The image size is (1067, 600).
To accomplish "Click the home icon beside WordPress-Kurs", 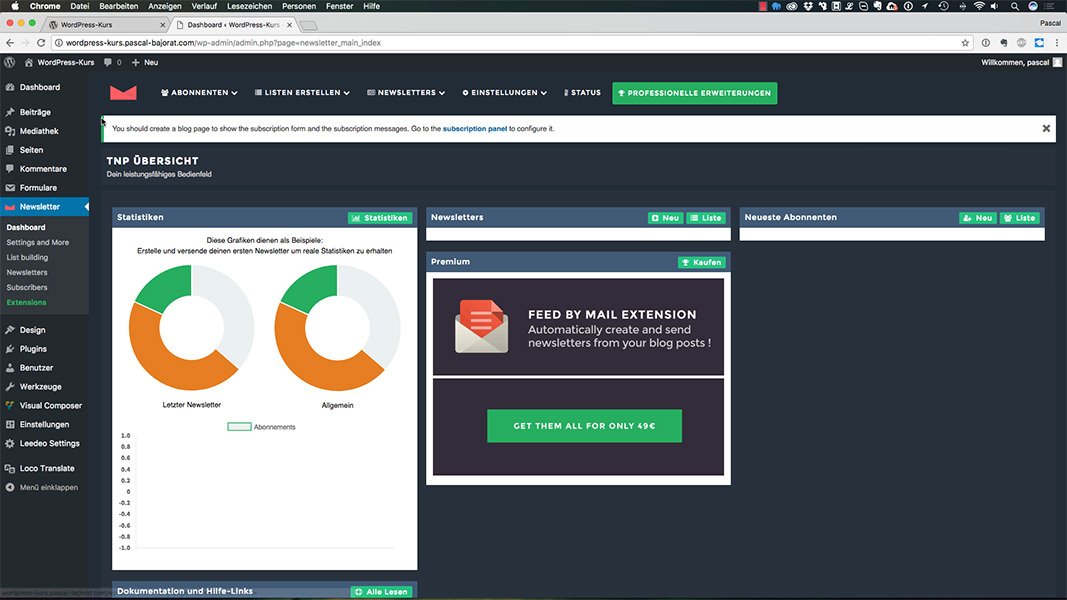I will pyautogui.click(x=29, y=62).
